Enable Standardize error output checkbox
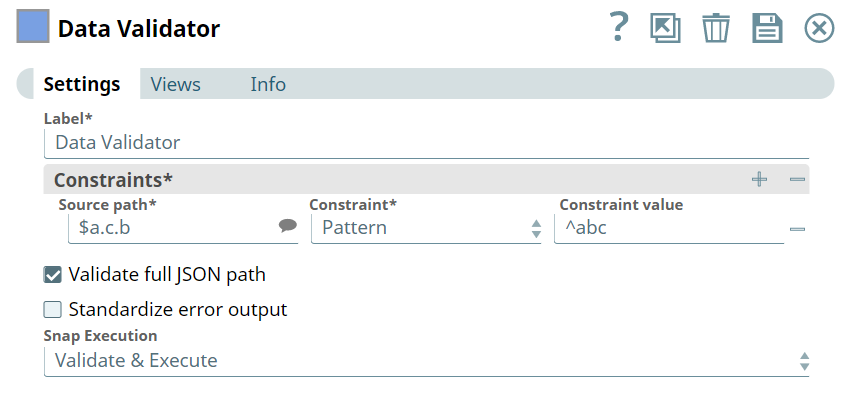The width and height of the screenshot is (850, 406). (x=53, y=310)
